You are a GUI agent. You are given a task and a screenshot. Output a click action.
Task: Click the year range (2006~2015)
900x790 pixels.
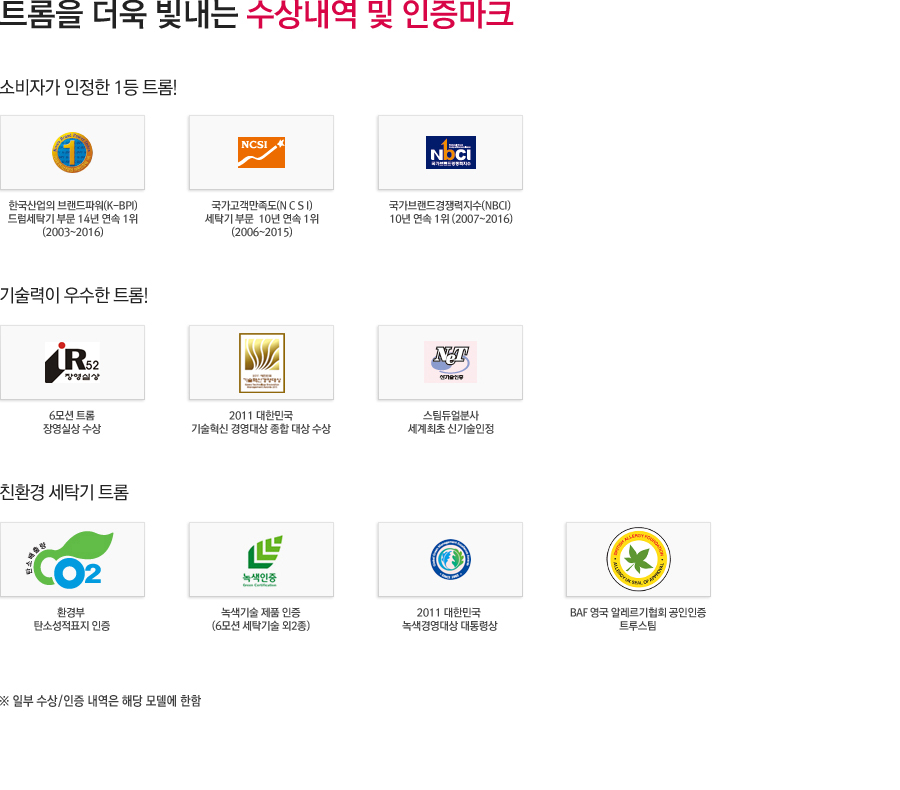click(x=262, y=232)
